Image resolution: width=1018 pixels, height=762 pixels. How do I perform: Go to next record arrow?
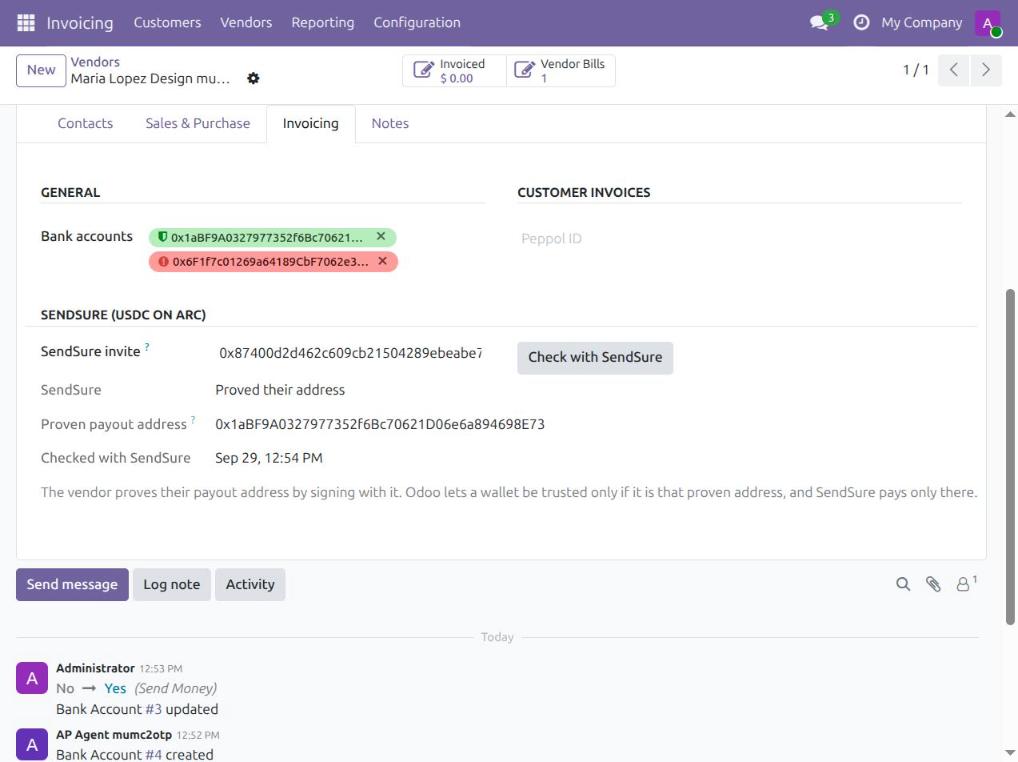(x=986, y=69)
